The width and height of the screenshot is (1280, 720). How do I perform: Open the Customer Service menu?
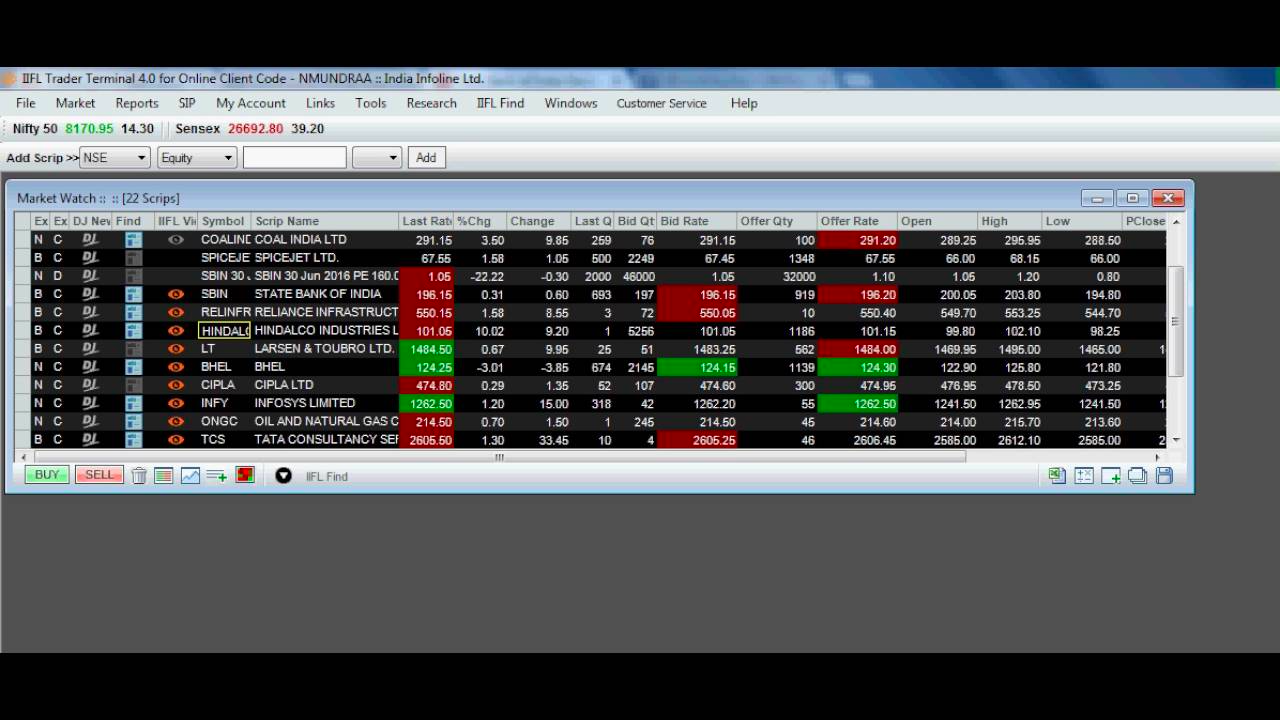pos(661,103)
